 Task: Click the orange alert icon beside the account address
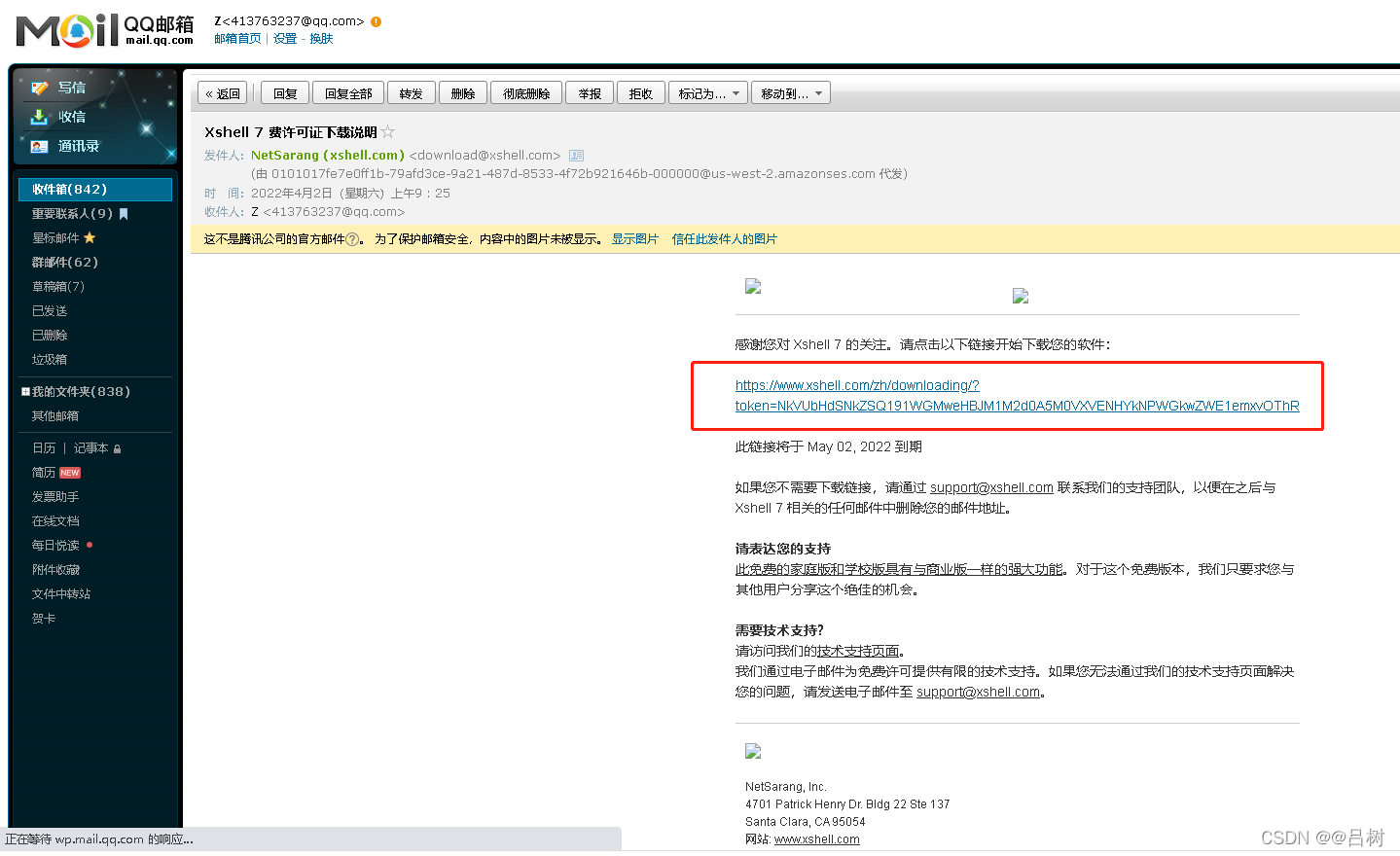pos(375,19)
